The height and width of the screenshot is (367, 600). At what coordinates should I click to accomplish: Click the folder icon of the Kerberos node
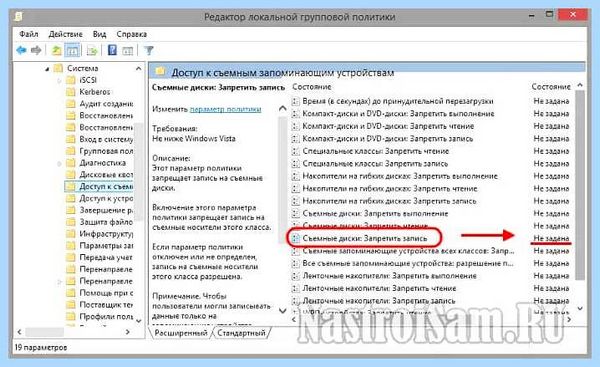71,92
